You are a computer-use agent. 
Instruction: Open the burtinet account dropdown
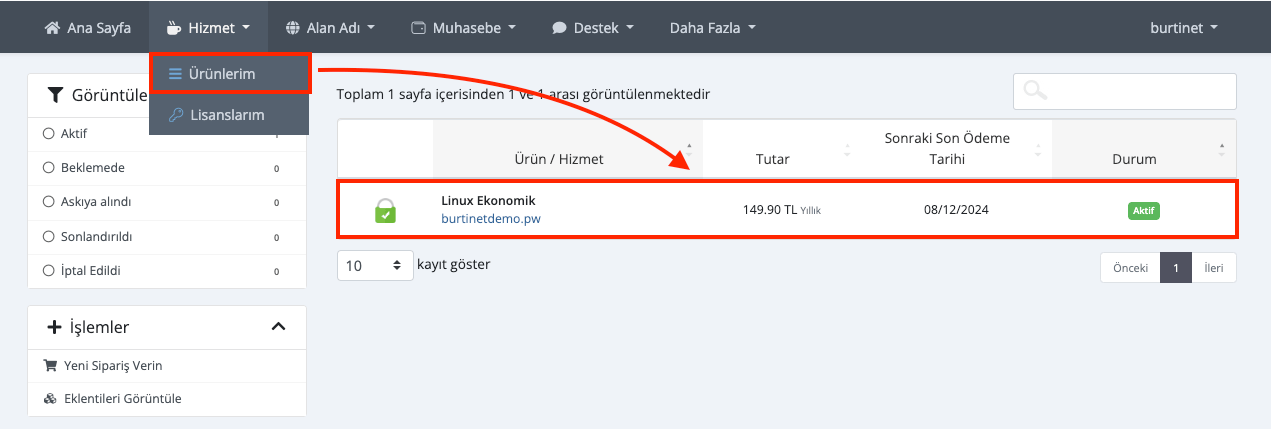pos(1184,28)
